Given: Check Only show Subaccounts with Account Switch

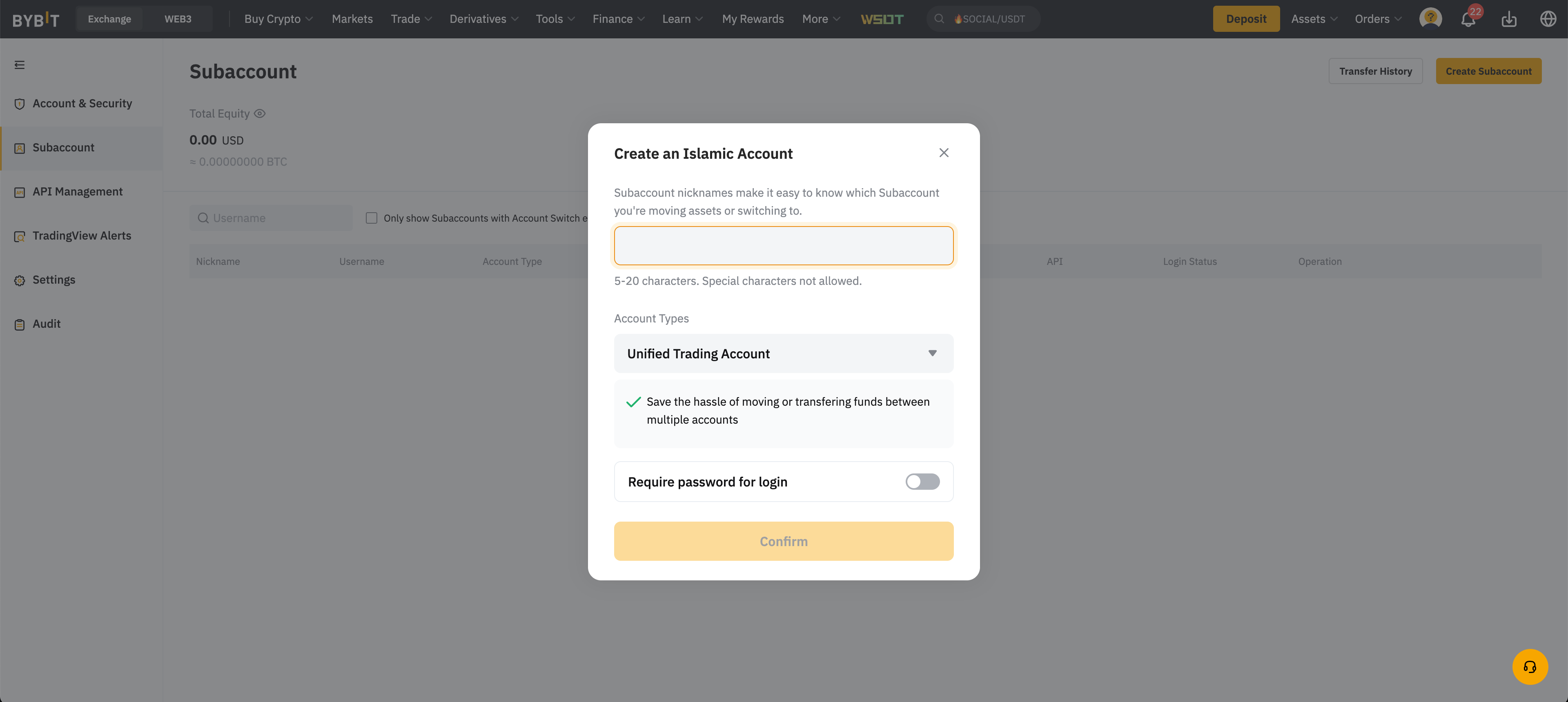Looking at the screenshot, I should pos(371,218).
